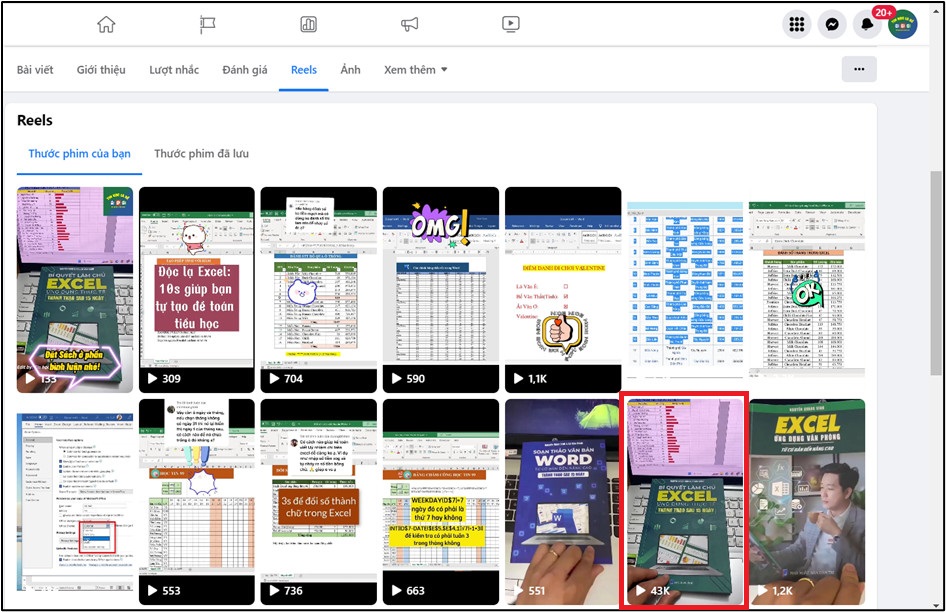Open the Excel reel with 1,2K views

pyautogui.click(x=807, y=502)
